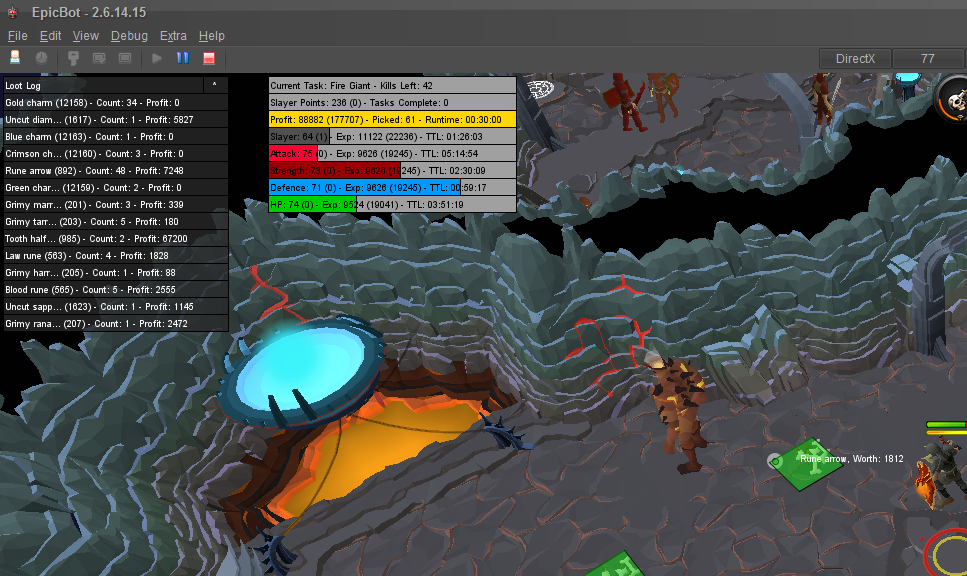Click the clock scheduler toolbar icon
967x576 pixels.
point(41,58)
